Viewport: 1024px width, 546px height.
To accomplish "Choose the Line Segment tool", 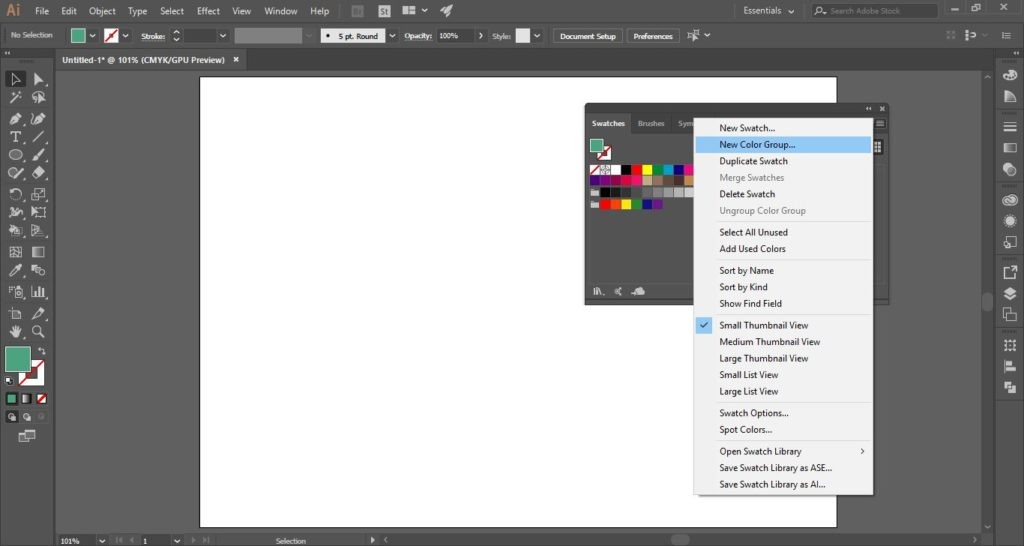I will tap(39, 137).
